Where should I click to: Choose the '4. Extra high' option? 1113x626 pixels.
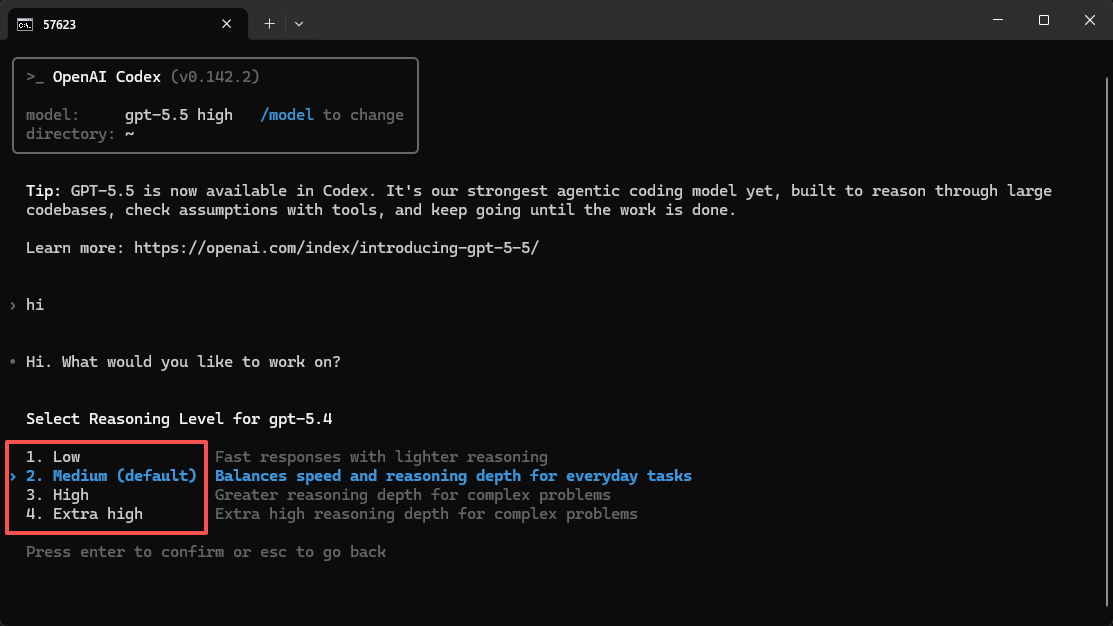[84, 515]
